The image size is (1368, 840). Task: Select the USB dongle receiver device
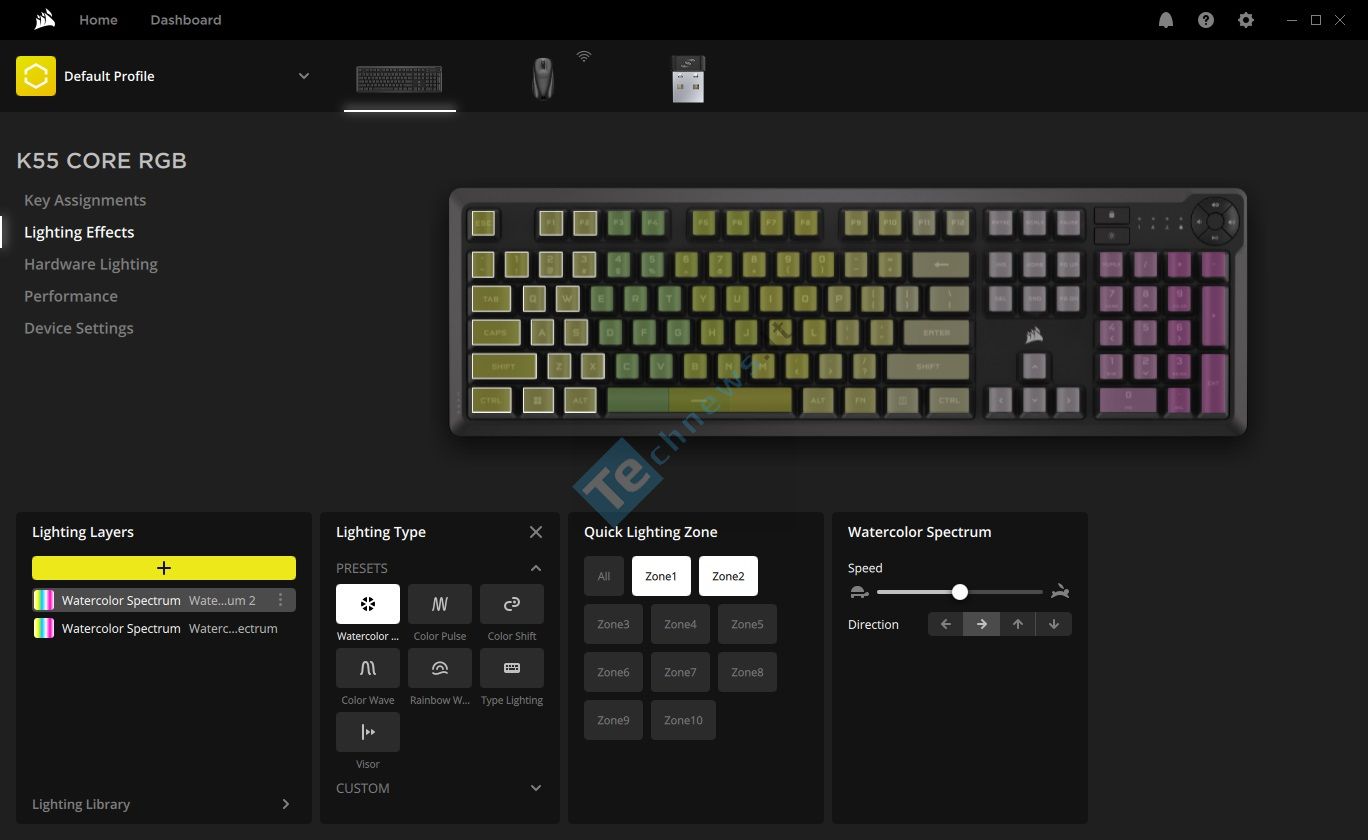pyautogui.click(x=688, y=79)
